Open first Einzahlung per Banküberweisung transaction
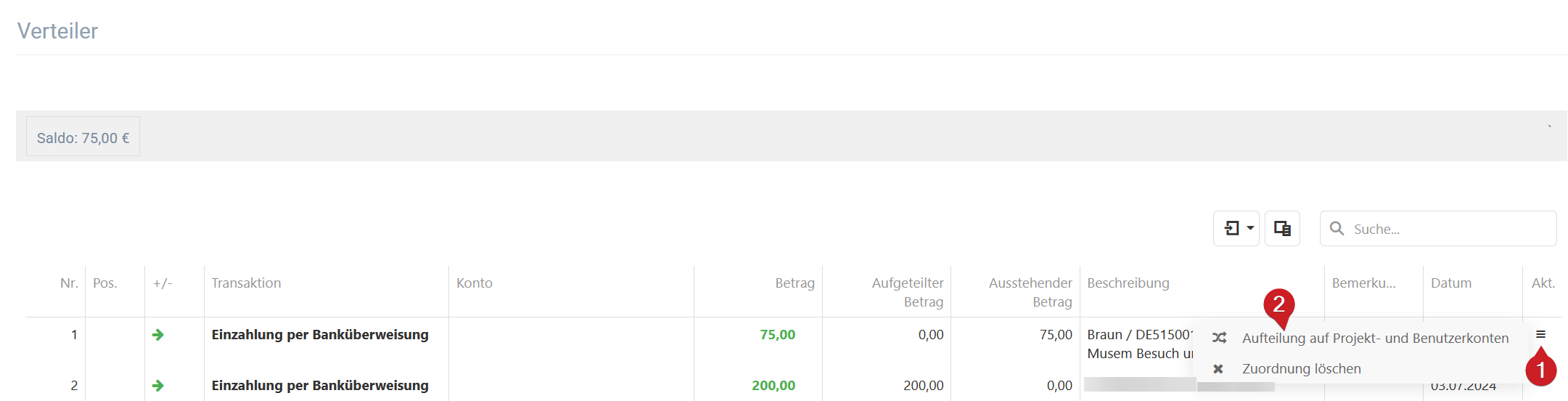Screen dimensions: 1568x401 (x=320, y=335)
